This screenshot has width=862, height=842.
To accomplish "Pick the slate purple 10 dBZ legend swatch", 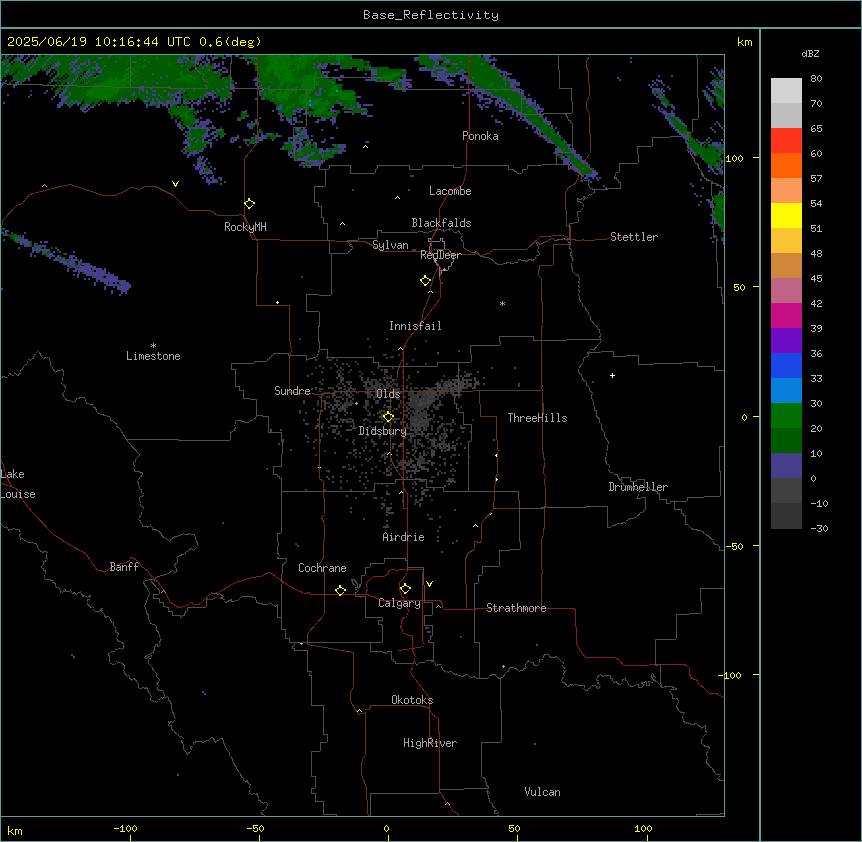I will coord(786,466).
